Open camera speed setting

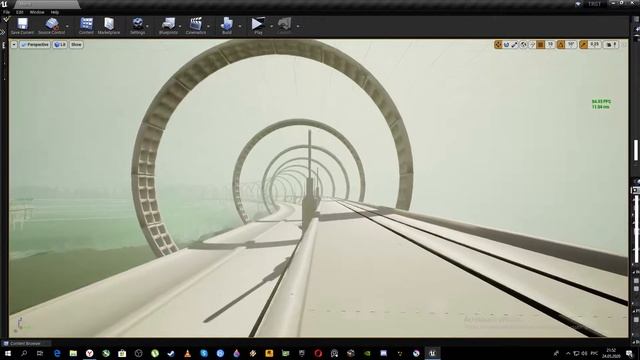[x=611, y=44]
